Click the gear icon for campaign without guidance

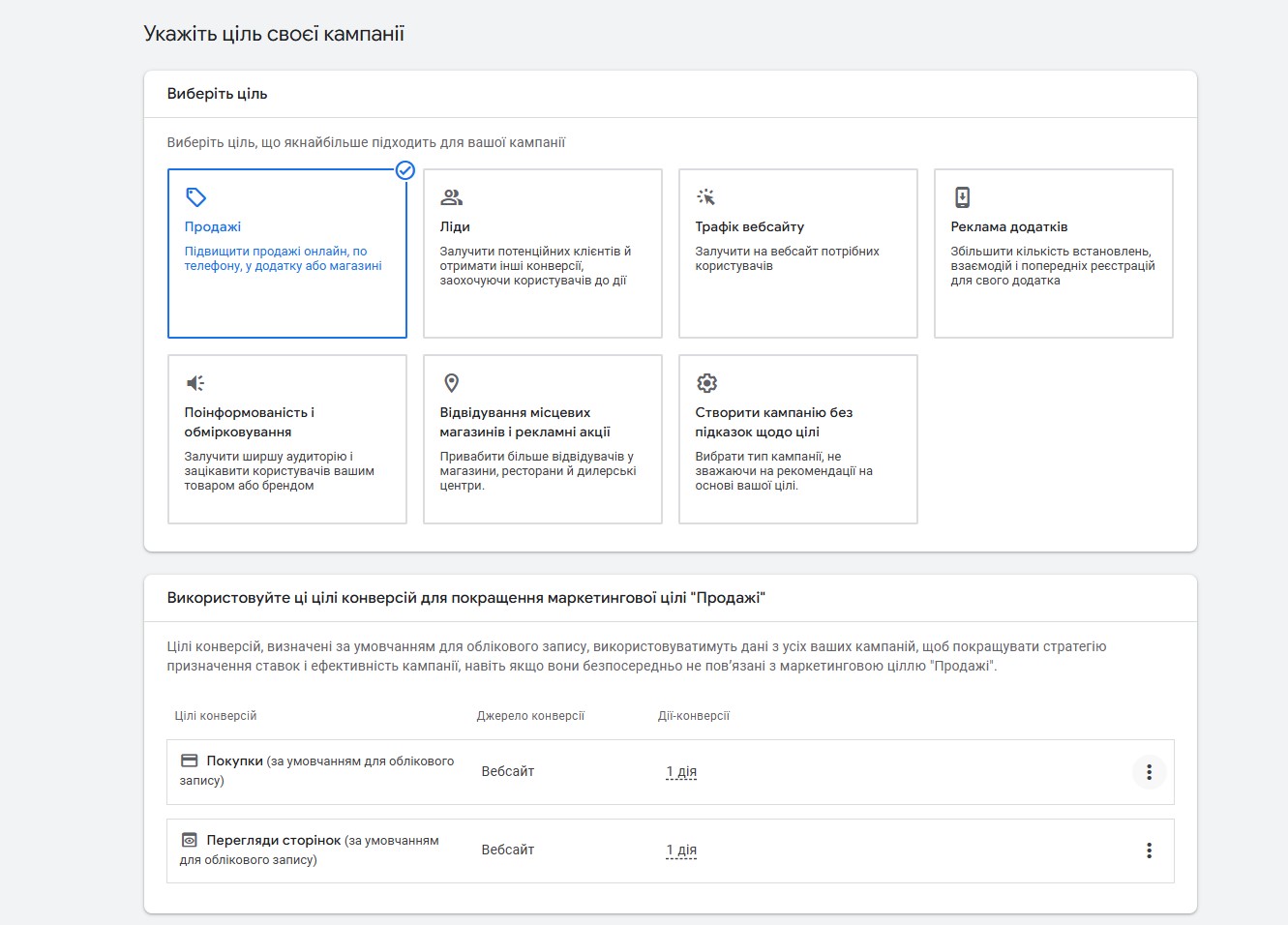coord(706,383)
